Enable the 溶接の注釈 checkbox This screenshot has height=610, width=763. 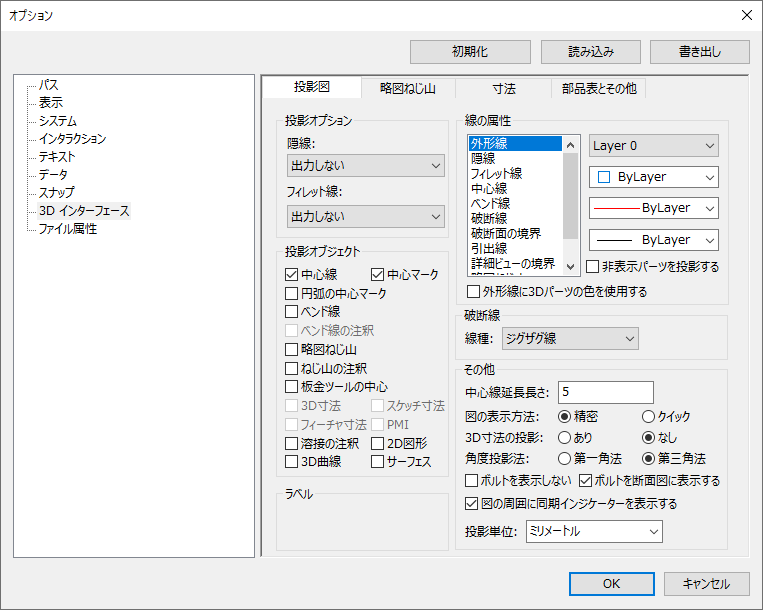pos(291,443)
